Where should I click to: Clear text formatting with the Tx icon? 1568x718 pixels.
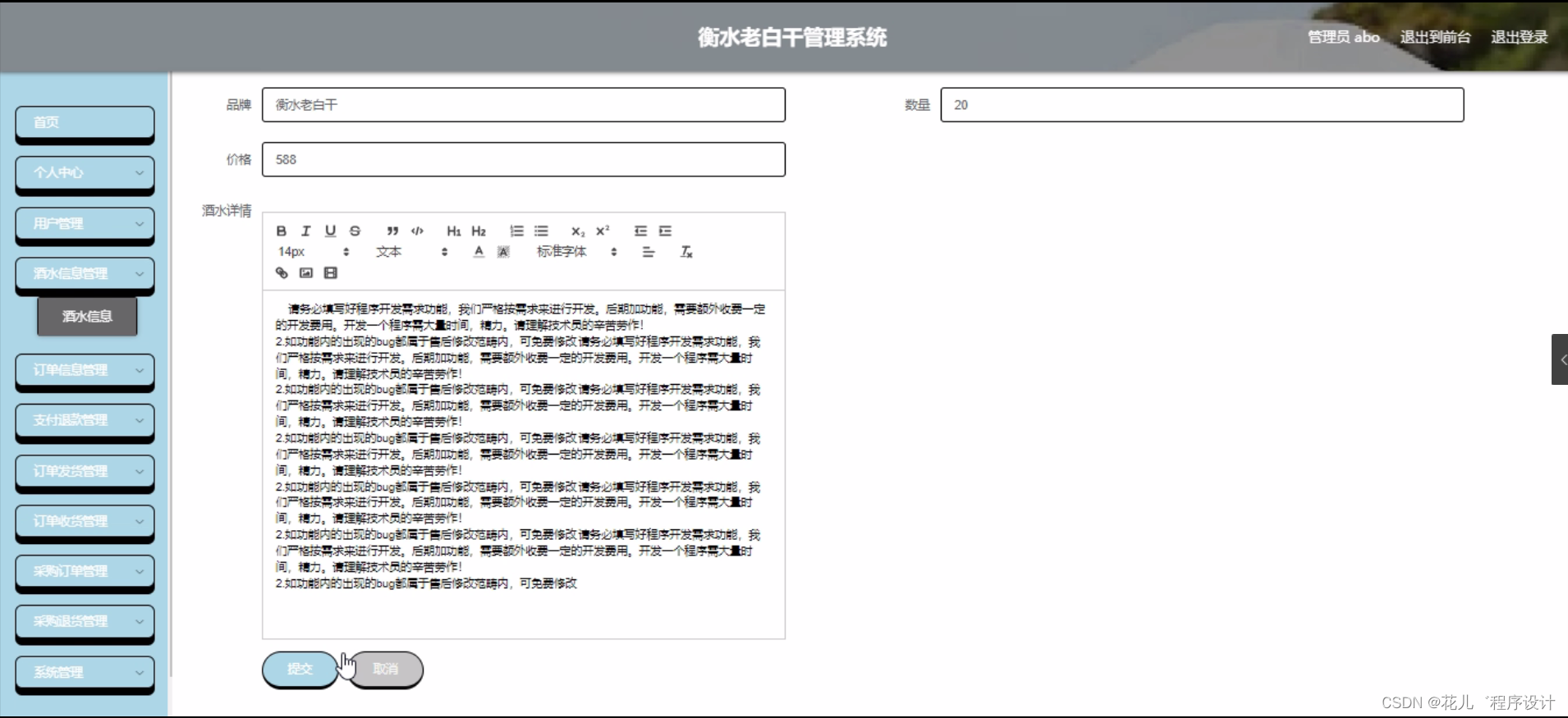(686, 252)
